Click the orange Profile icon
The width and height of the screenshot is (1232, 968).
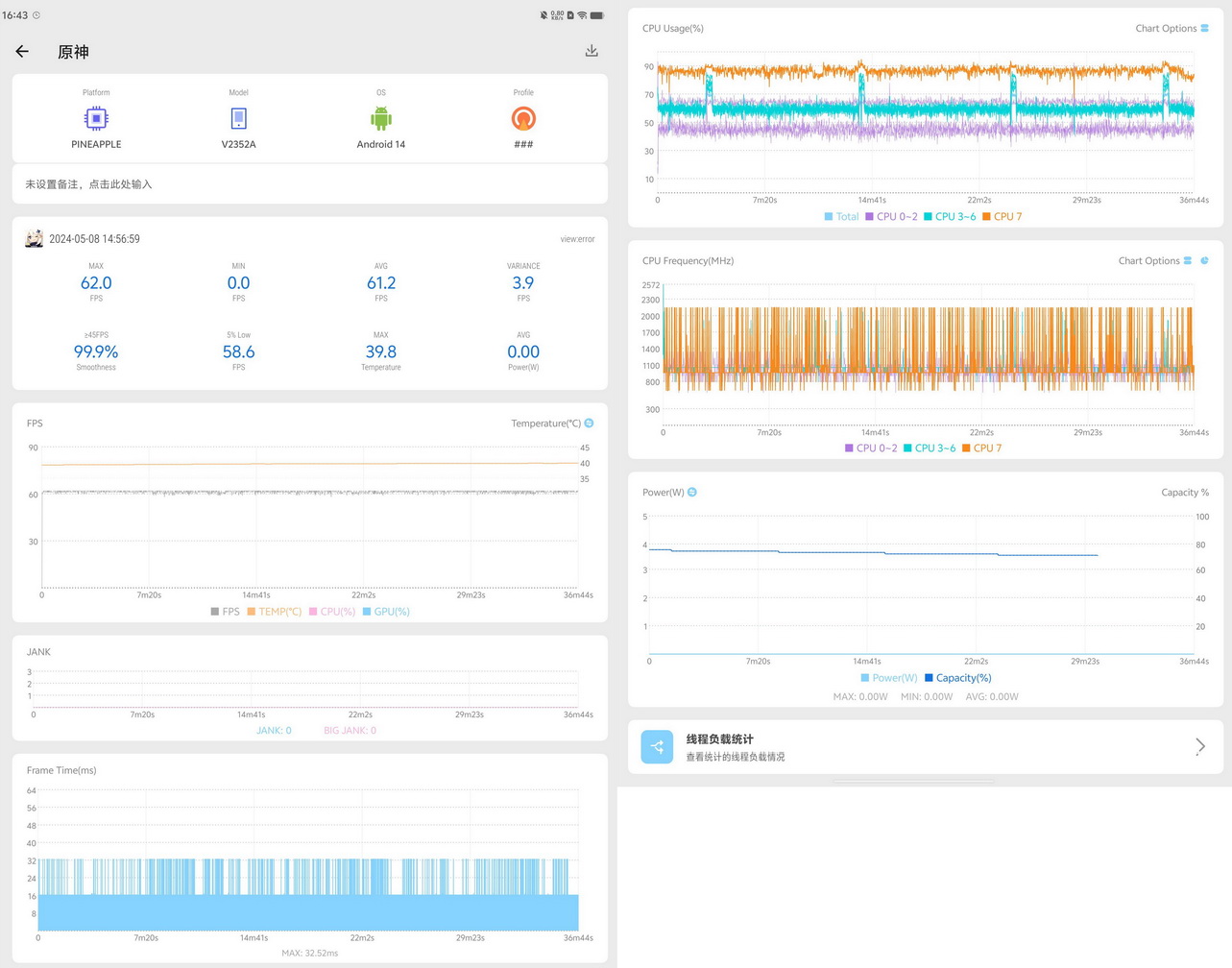(x=523, y=118)
